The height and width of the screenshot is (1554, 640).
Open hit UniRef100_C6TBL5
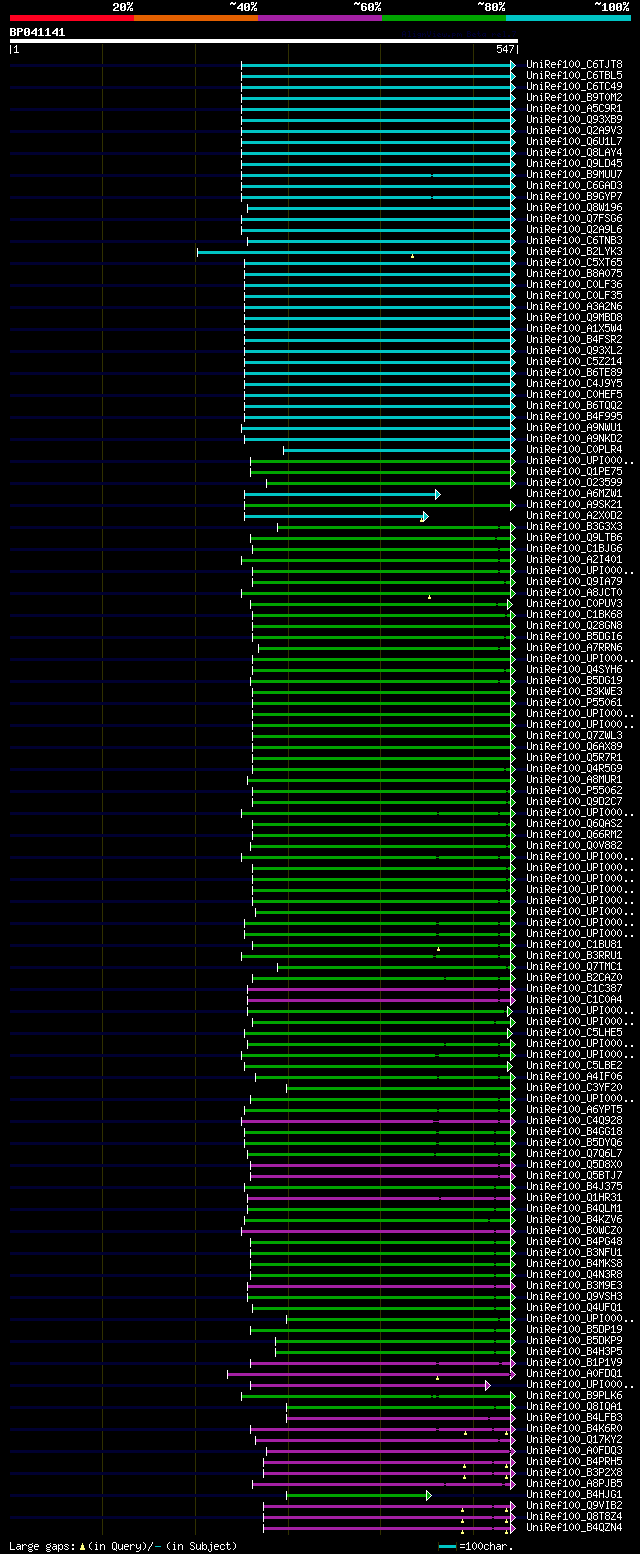point(574,75)
